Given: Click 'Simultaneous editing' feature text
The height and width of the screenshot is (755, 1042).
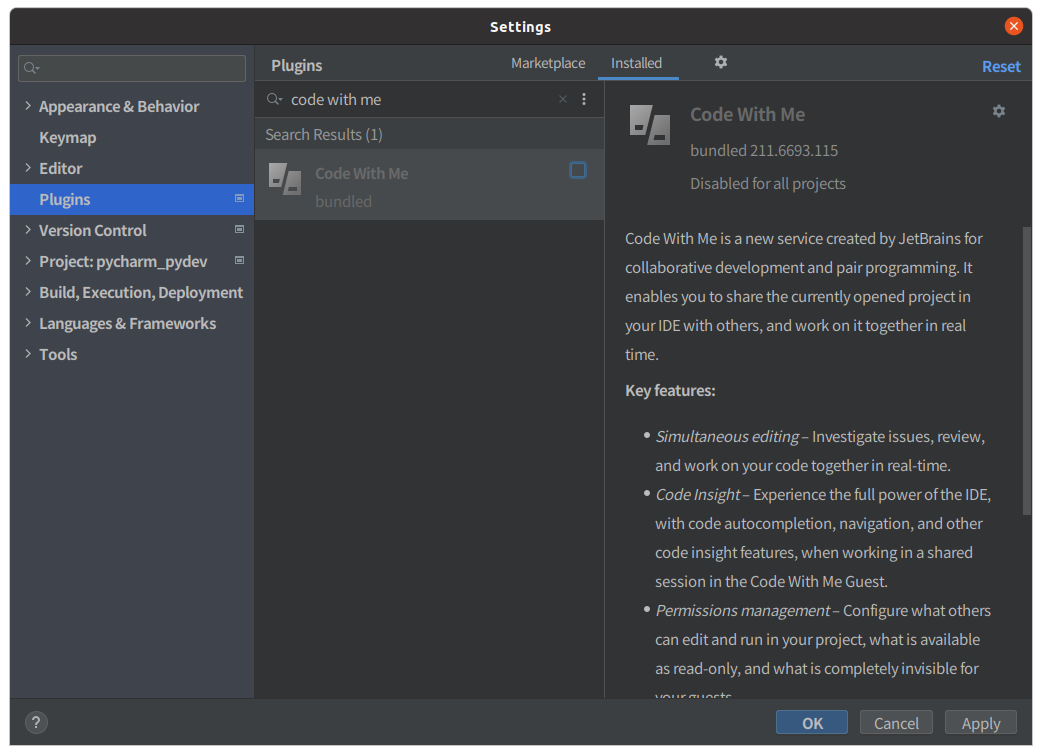Looking at the screenshot, I should pyautogui.click(x=727, y=437).
